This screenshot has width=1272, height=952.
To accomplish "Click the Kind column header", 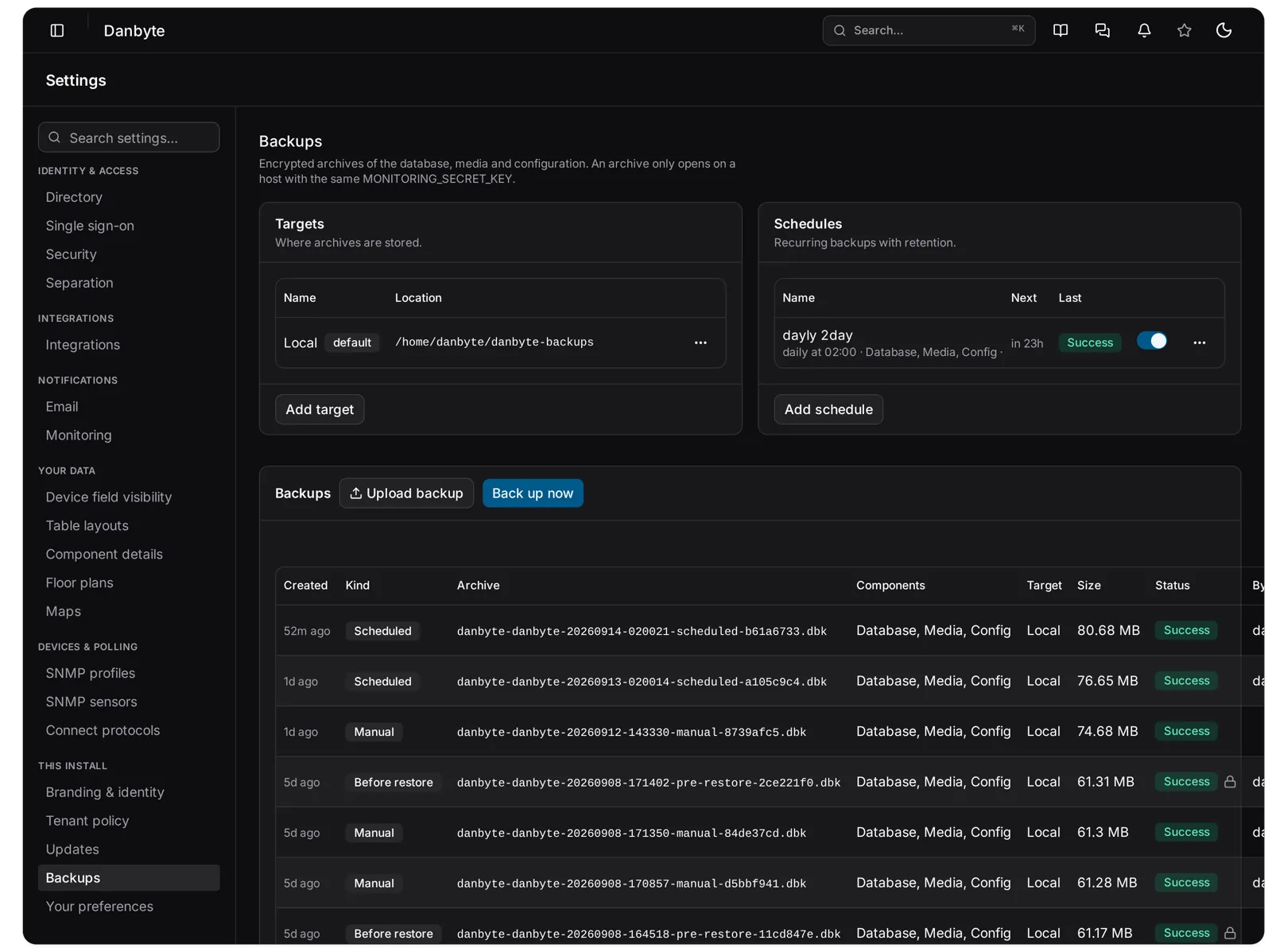I will point(358,586).
